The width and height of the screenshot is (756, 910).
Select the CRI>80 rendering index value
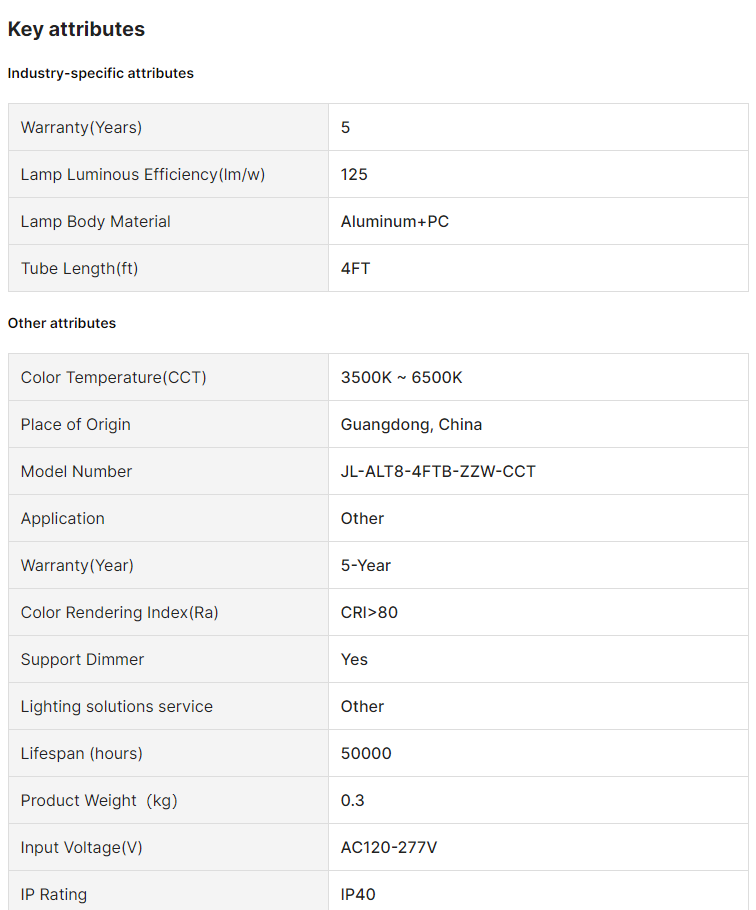point(369,612)
